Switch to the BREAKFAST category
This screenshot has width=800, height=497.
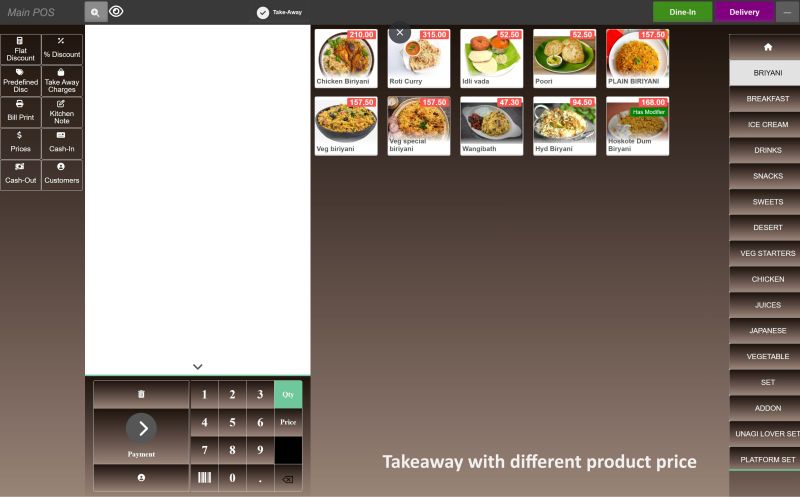(x=767, y=98)
